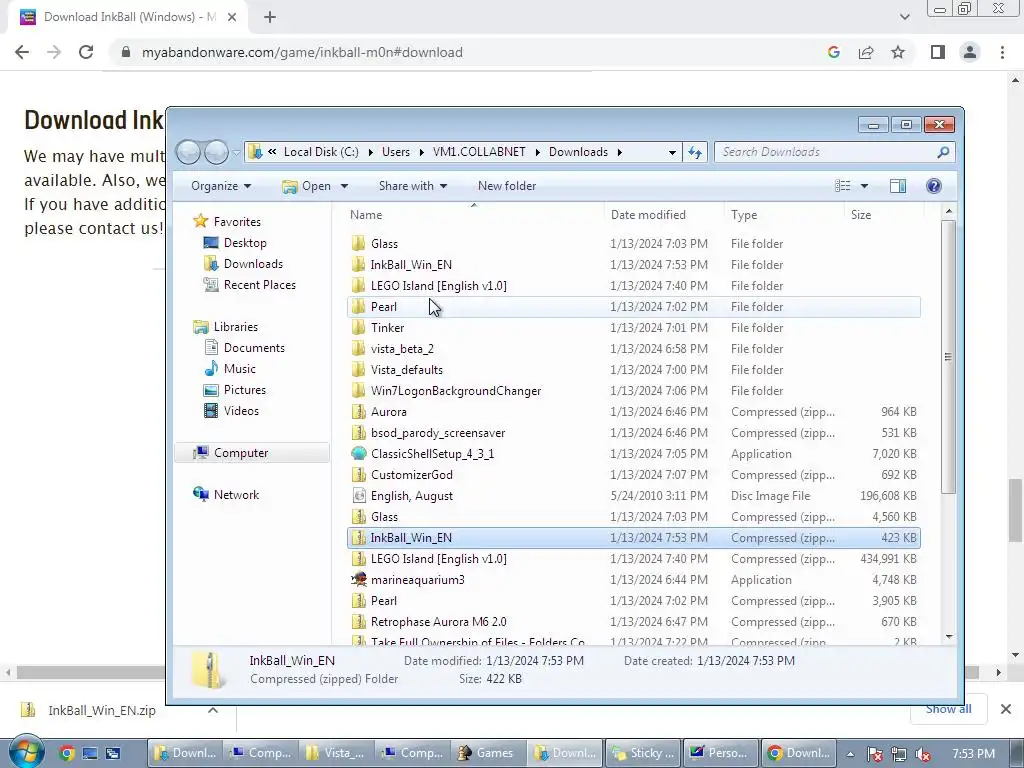Reload the Chrome page

pos(86,52)
